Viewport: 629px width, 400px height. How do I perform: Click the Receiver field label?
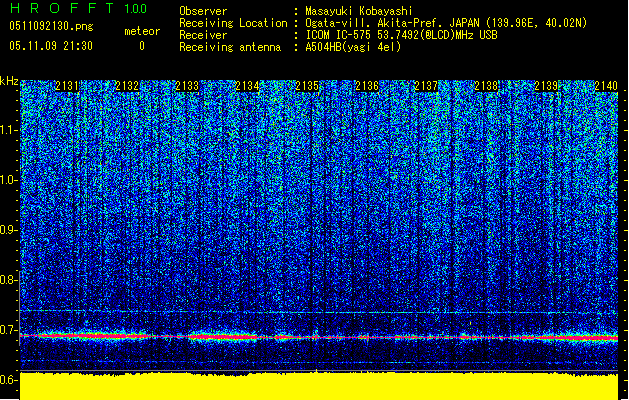click(203, 35)
